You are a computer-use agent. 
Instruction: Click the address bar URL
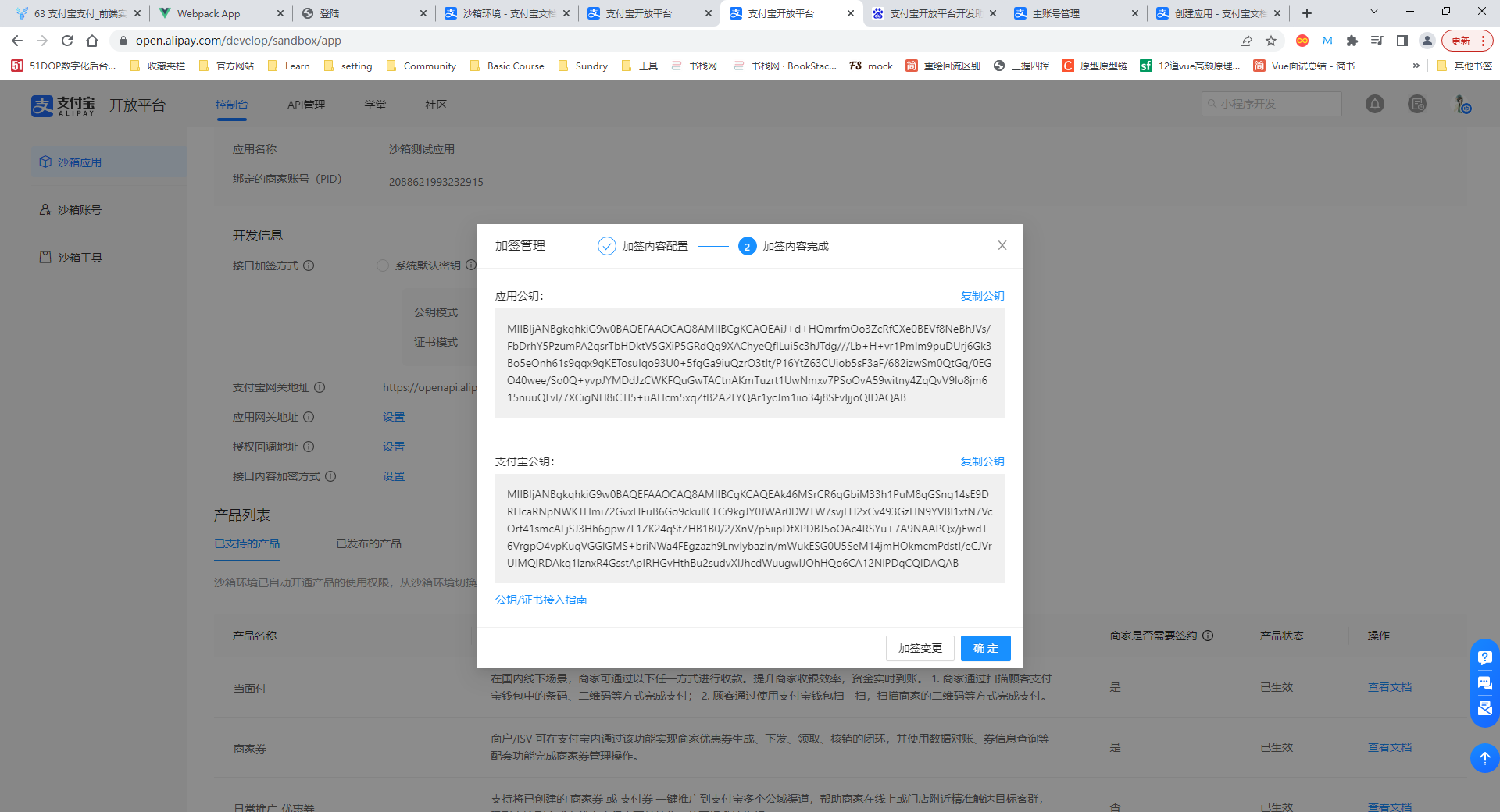[x=238, y=41]
